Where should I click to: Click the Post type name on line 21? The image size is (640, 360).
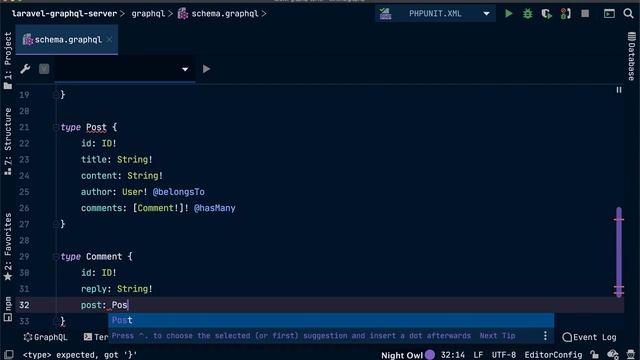[96, 127]
